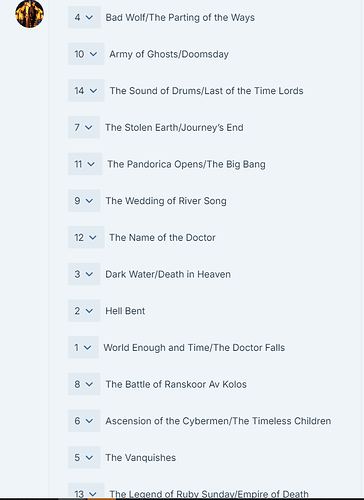This screenshot has width=364, height=500.
Task: Change rank 12 for The Name of the Doctor
Action: point(86,237)
